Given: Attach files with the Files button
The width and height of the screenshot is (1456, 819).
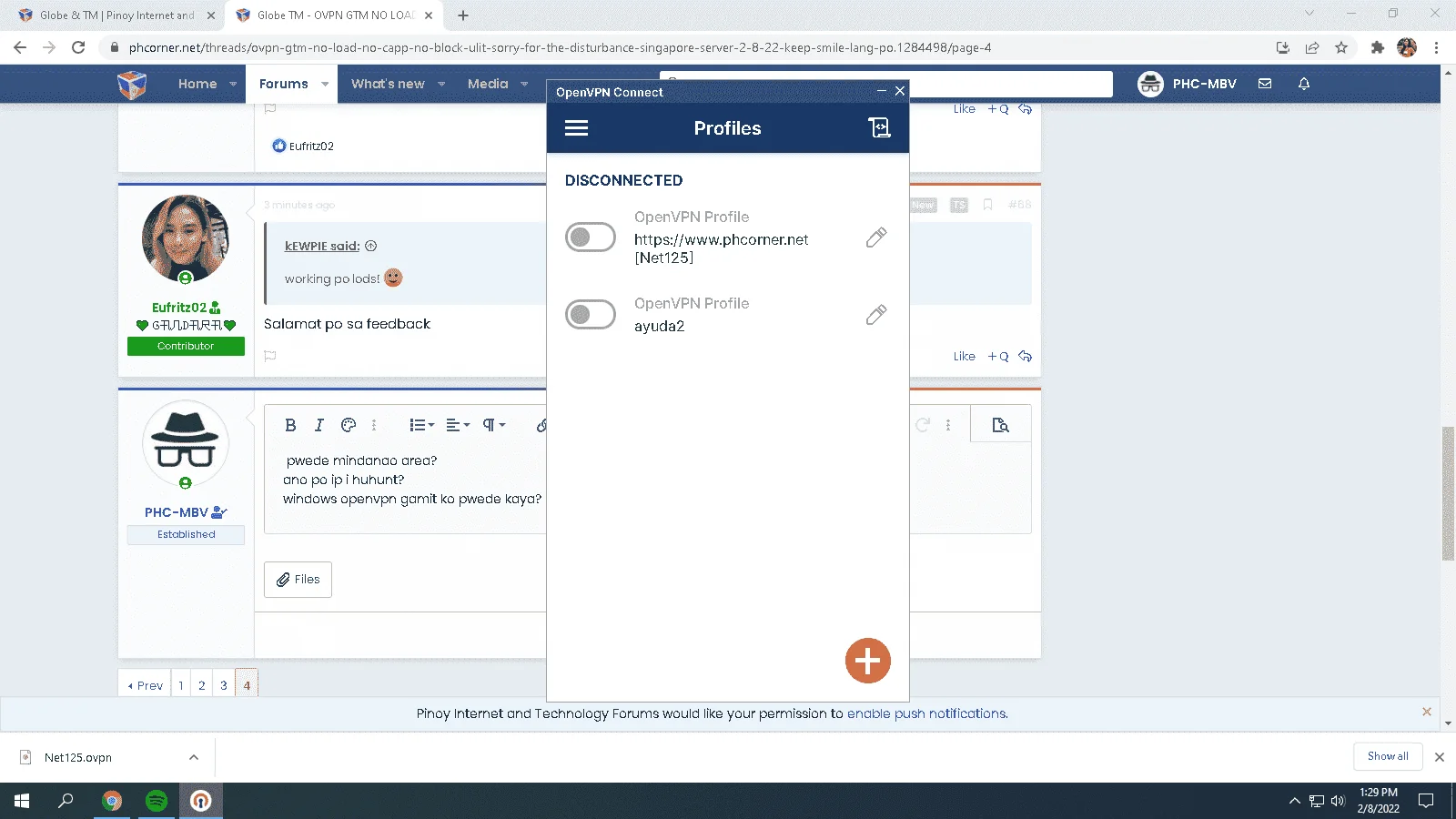Looking at the screenshot, I should tap(298, 580).
